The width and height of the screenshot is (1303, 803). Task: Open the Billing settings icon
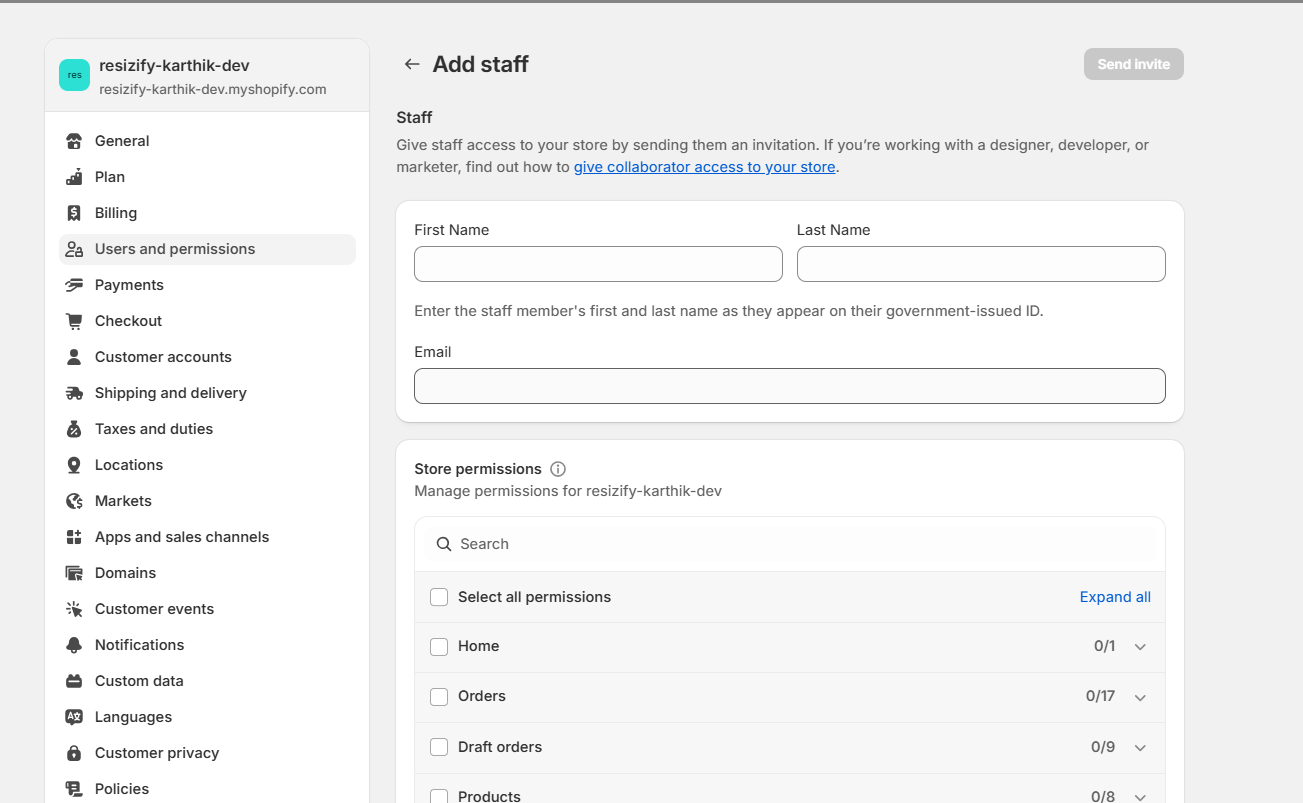pyautogui.click(x=74, y=212)
